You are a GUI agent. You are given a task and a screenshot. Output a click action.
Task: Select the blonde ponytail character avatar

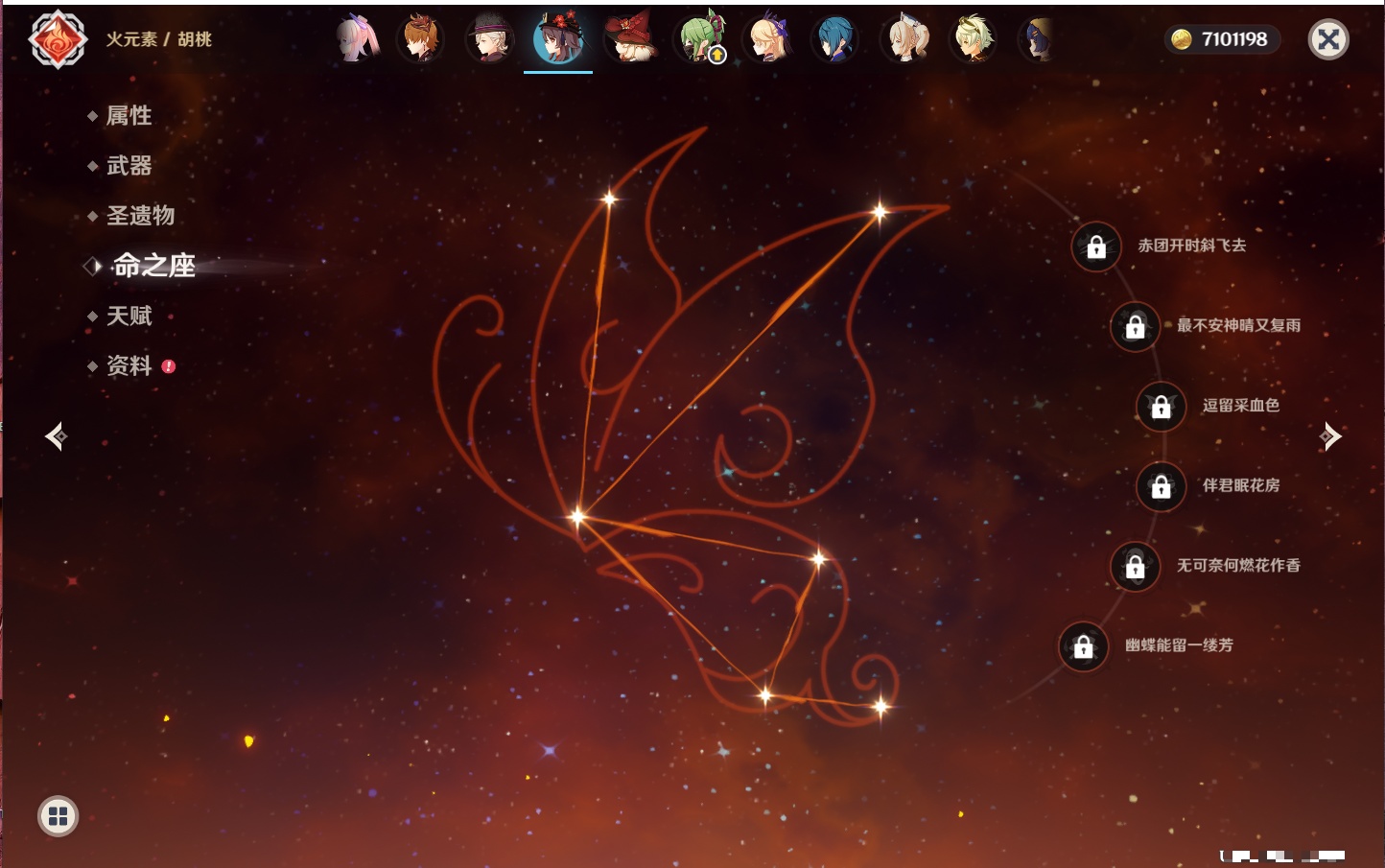point(905,39)
